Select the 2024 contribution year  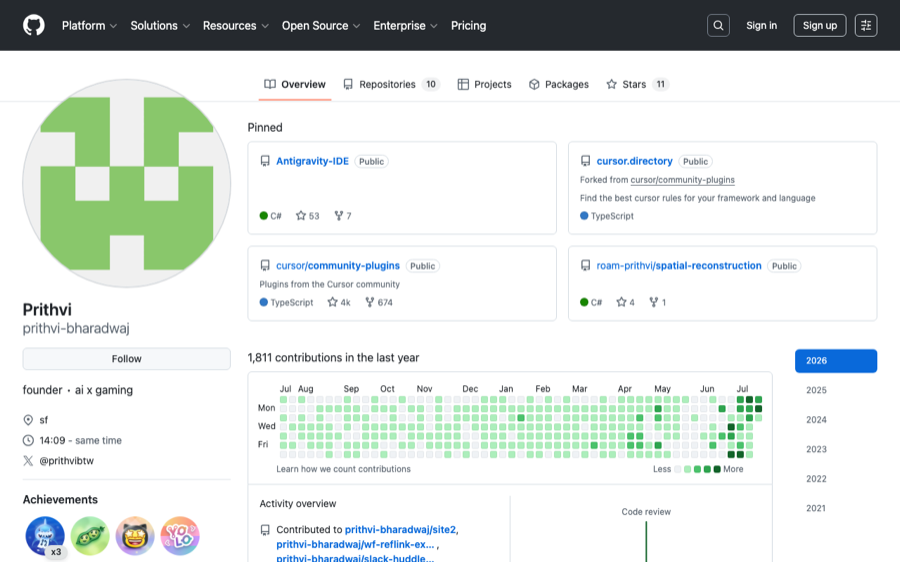tap(836, 420)
